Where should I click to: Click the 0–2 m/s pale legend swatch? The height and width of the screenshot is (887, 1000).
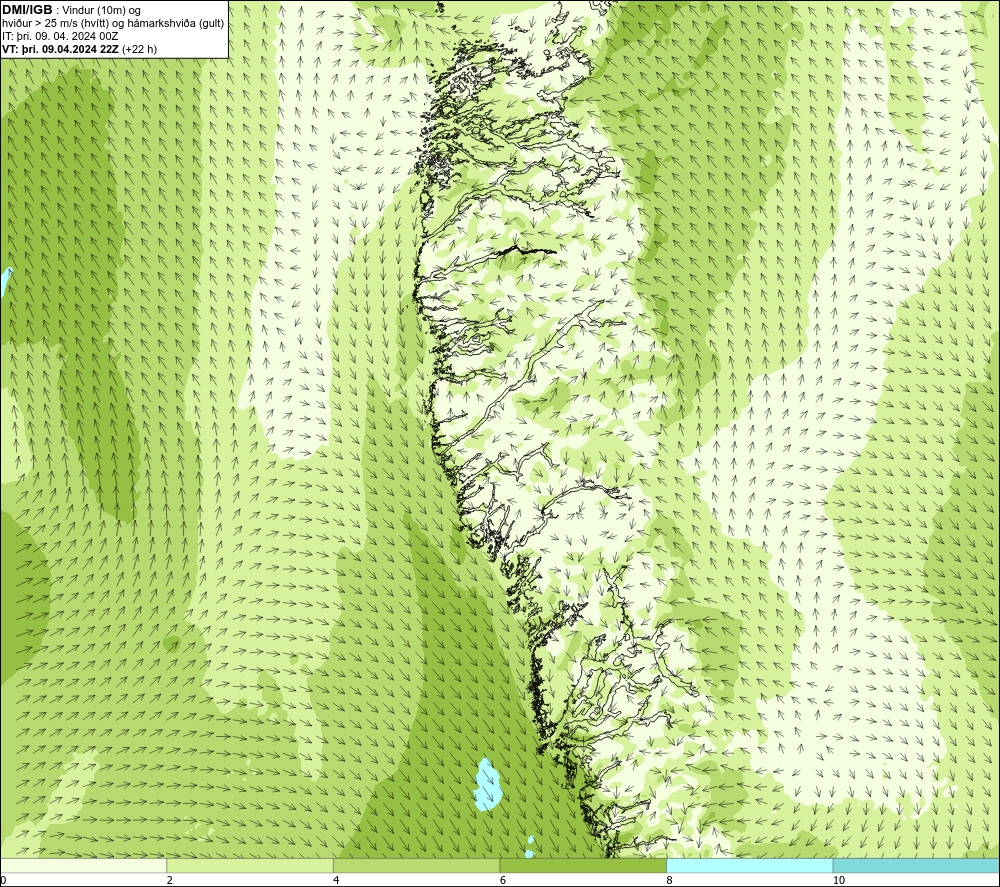84,866
